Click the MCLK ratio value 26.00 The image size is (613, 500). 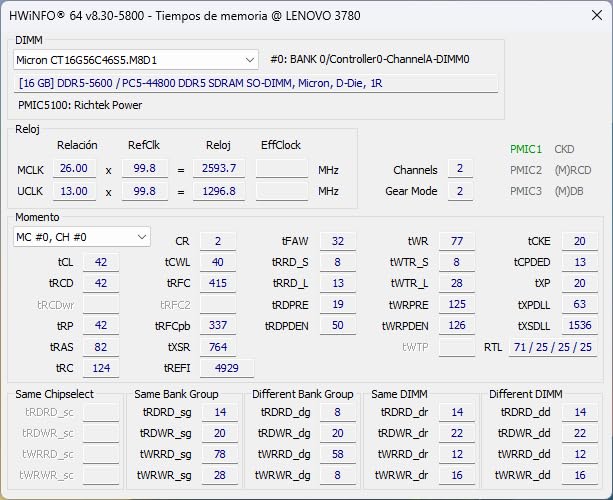coord(74,168)
